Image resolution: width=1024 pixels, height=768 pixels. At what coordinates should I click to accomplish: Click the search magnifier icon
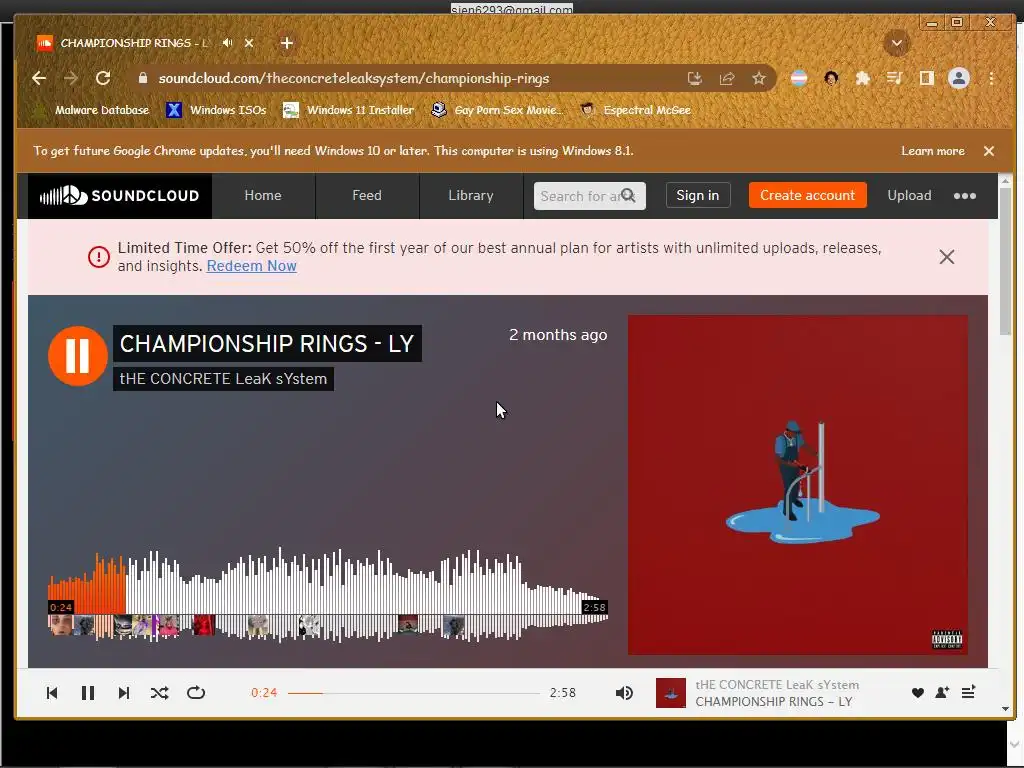(x=628, y=195)
